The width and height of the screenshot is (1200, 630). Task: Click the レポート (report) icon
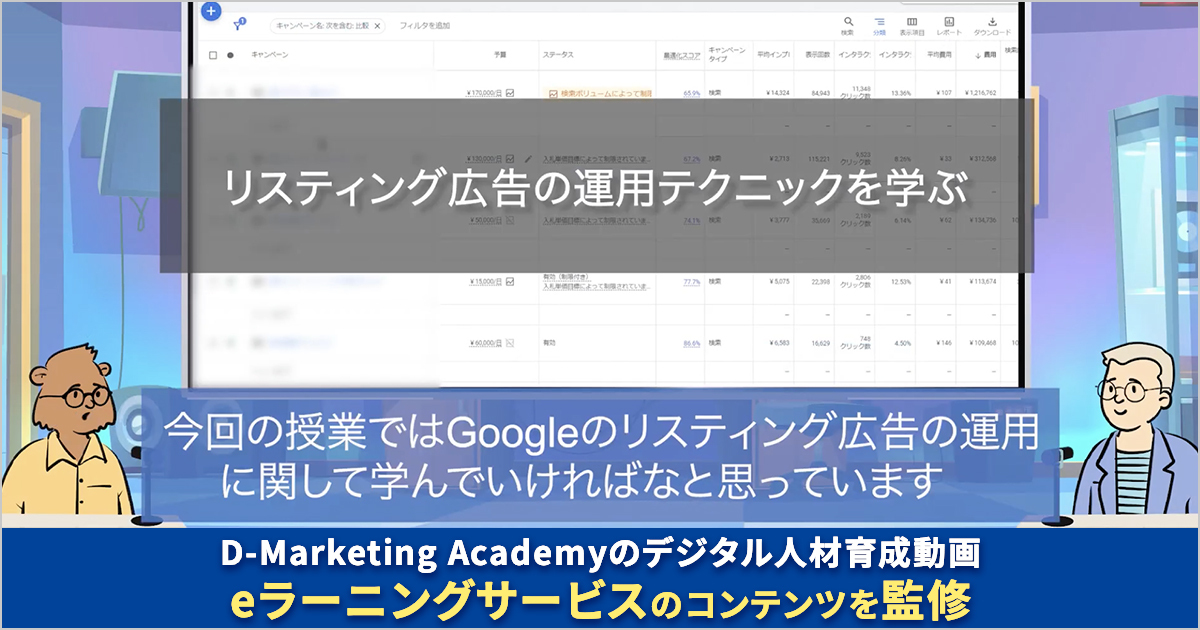point(949,21)
